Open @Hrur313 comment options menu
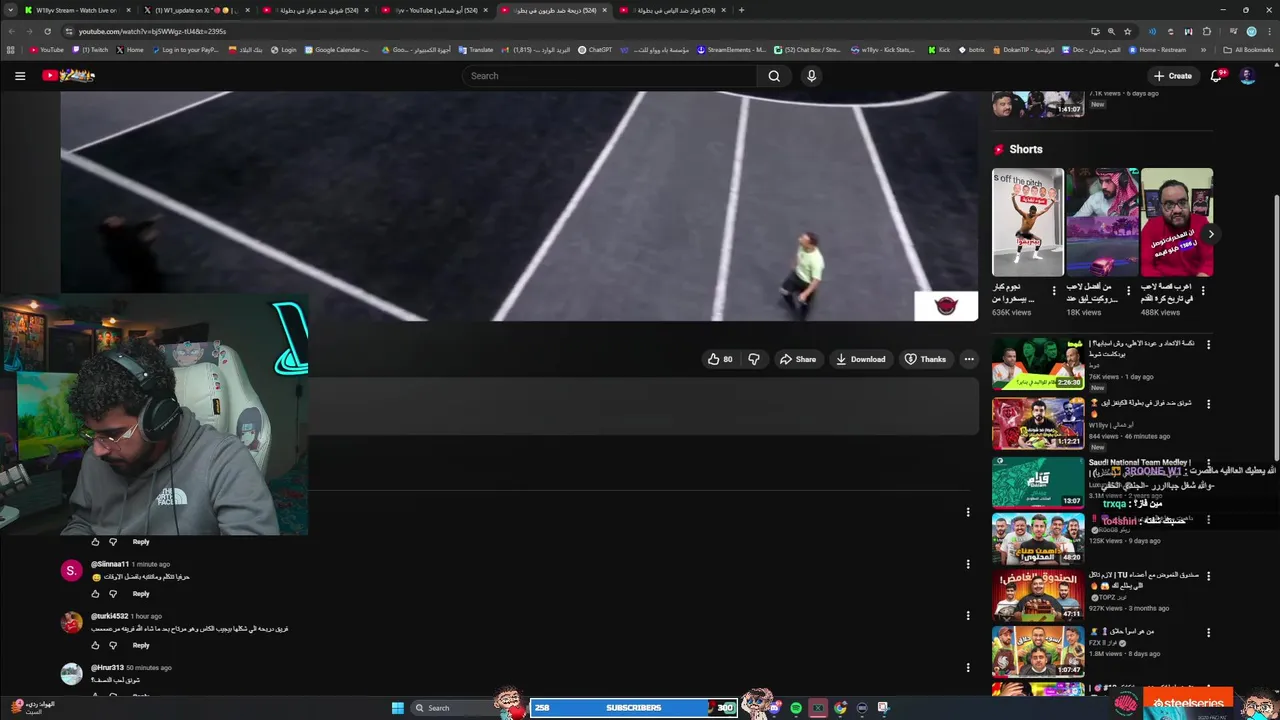 [968, 667]
